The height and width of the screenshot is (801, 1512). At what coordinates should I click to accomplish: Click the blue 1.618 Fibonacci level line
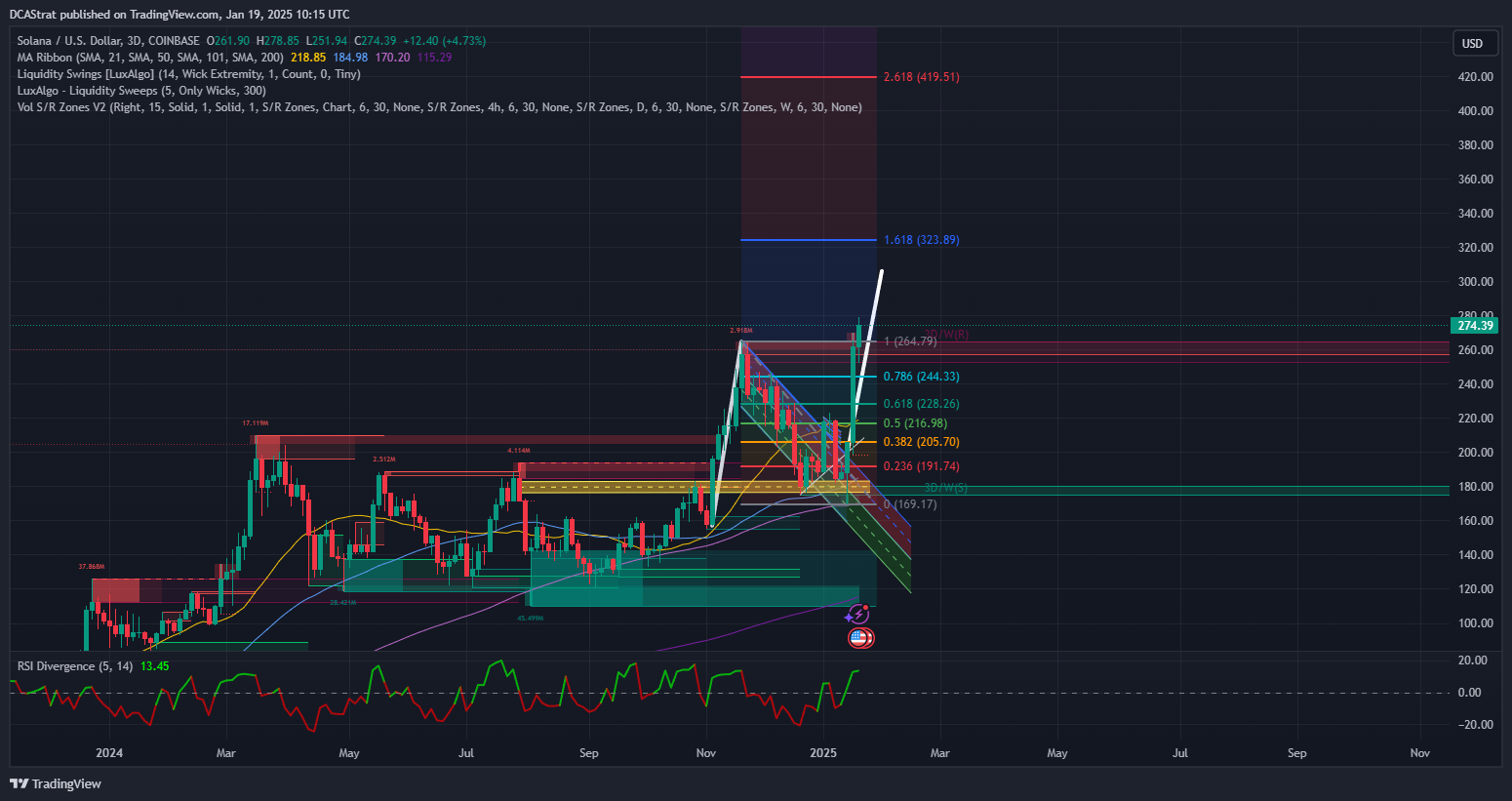(x=808, y=240)
